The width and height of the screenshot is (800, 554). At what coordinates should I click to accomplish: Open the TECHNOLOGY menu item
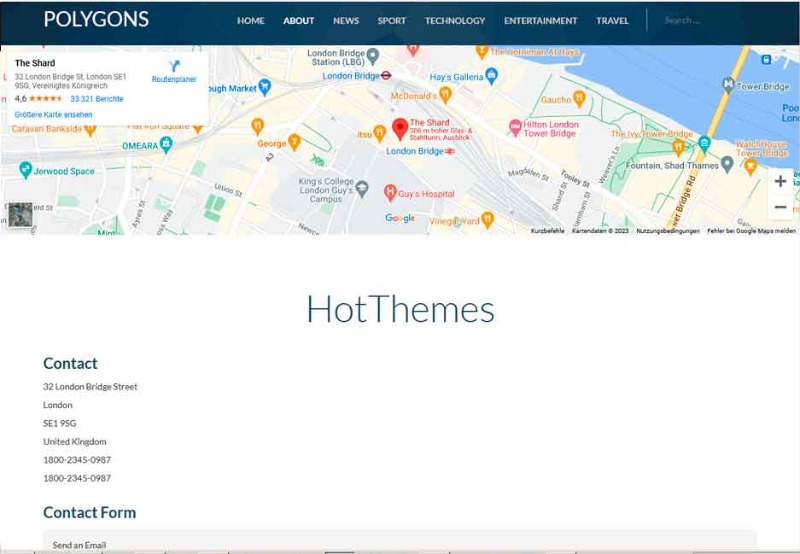pyautogui.click(x=455, y=21)
